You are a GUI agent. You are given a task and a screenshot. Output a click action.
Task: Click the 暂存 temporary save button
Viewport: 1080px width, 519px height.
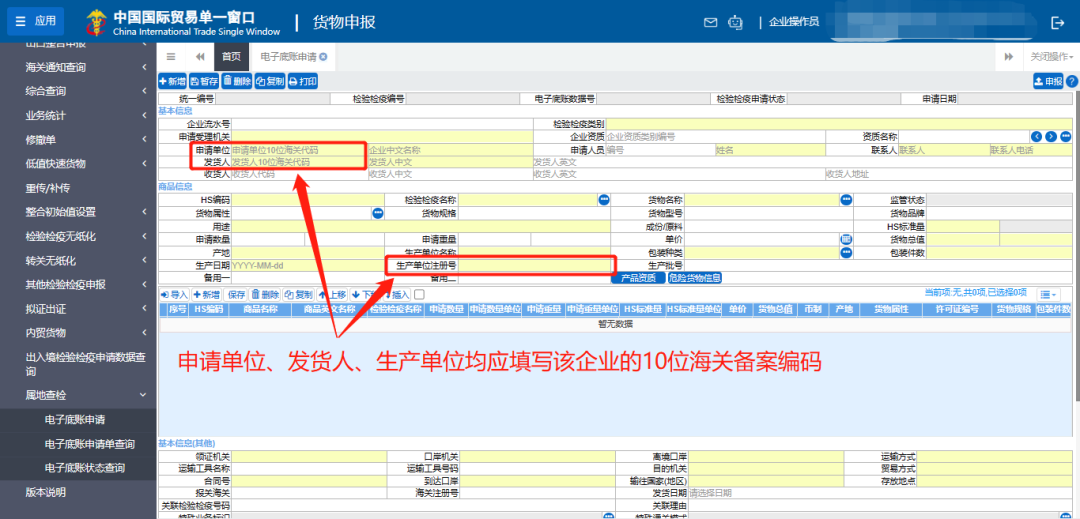[204, 81]
